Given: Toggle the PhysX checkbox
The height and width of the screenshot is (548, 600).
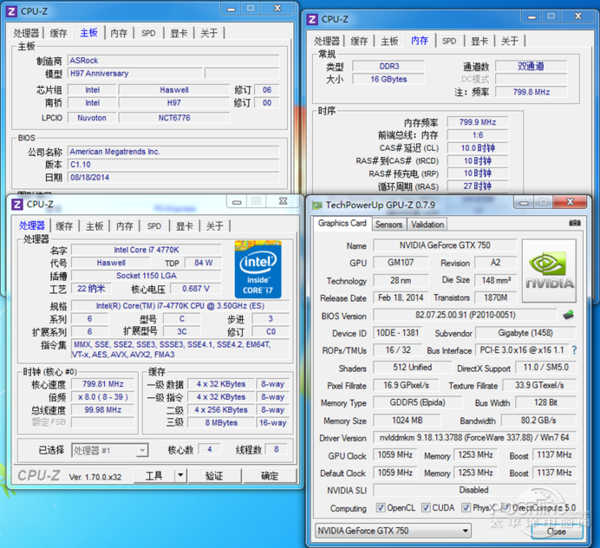Looking at the screenshot, I should [x=468, y=508].
